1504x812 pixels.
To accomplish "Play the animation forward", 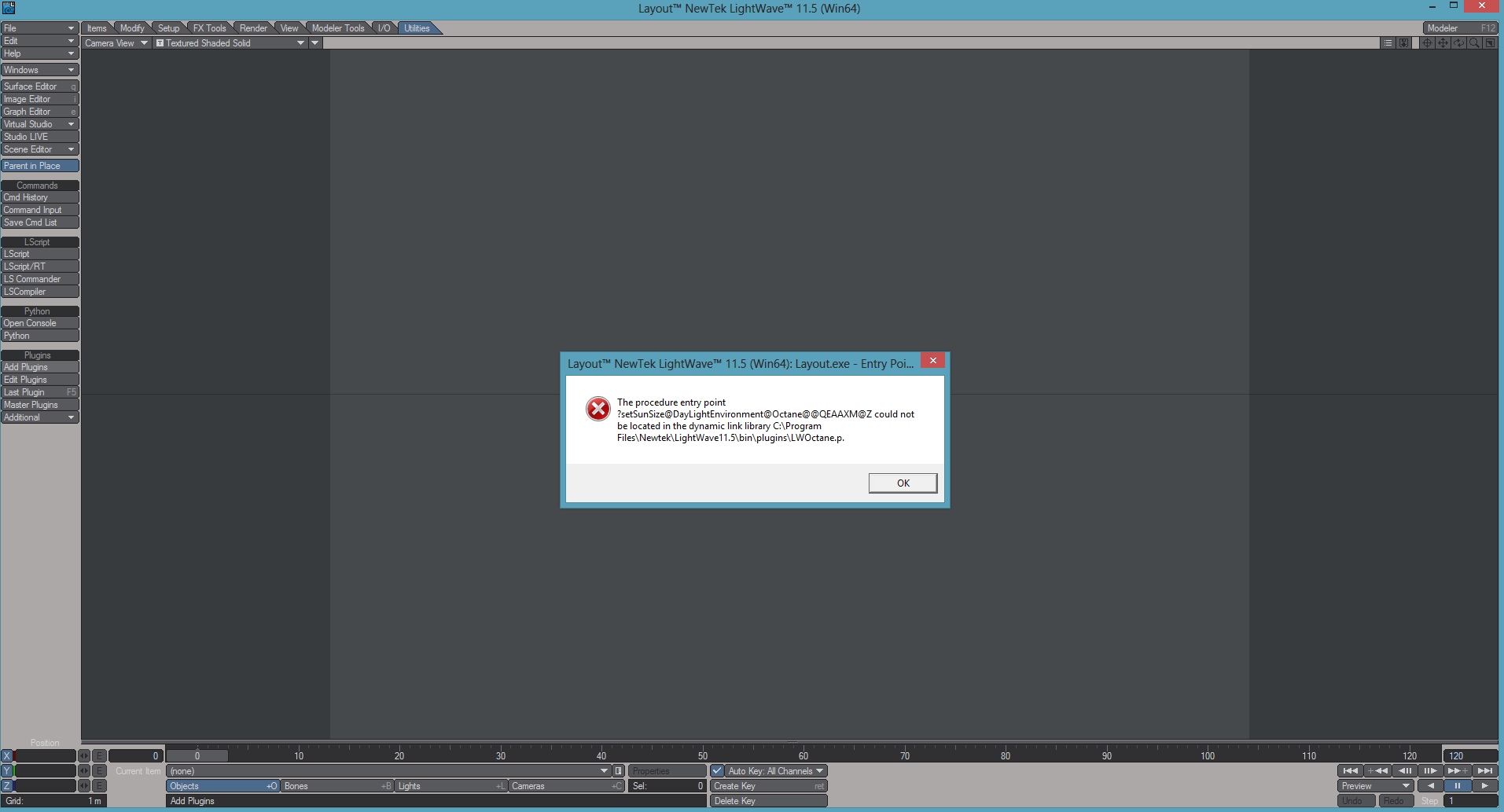I will [x=1484, y=786].
